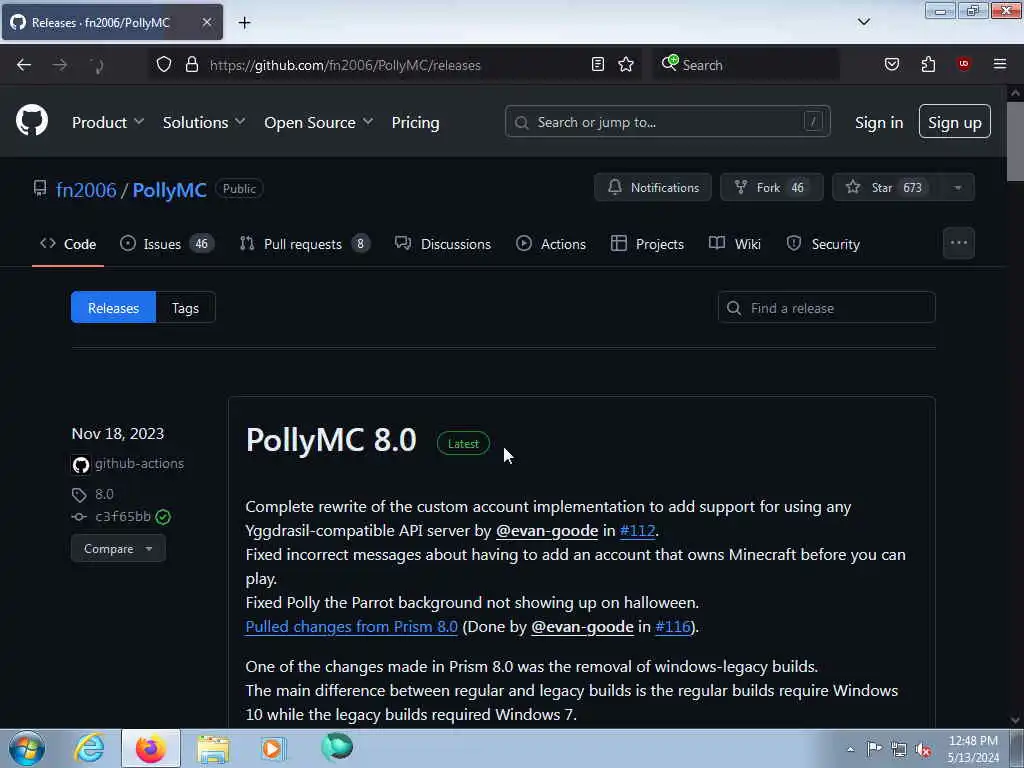Viewport: 1024px width, 768px height.
Task: Show checks via green verified checkmark
Action: (x=163, y=517)
